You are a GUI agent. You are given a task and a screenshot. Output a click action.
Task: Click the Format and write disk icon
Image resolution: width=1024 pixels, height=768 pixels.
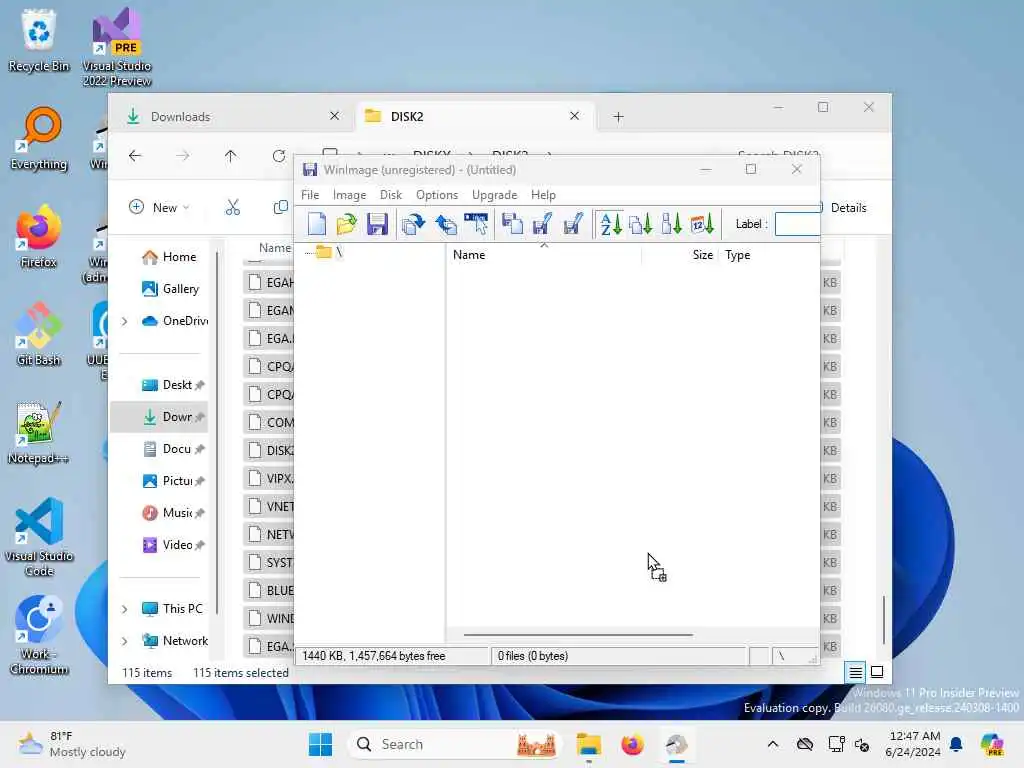click(573, 224)
